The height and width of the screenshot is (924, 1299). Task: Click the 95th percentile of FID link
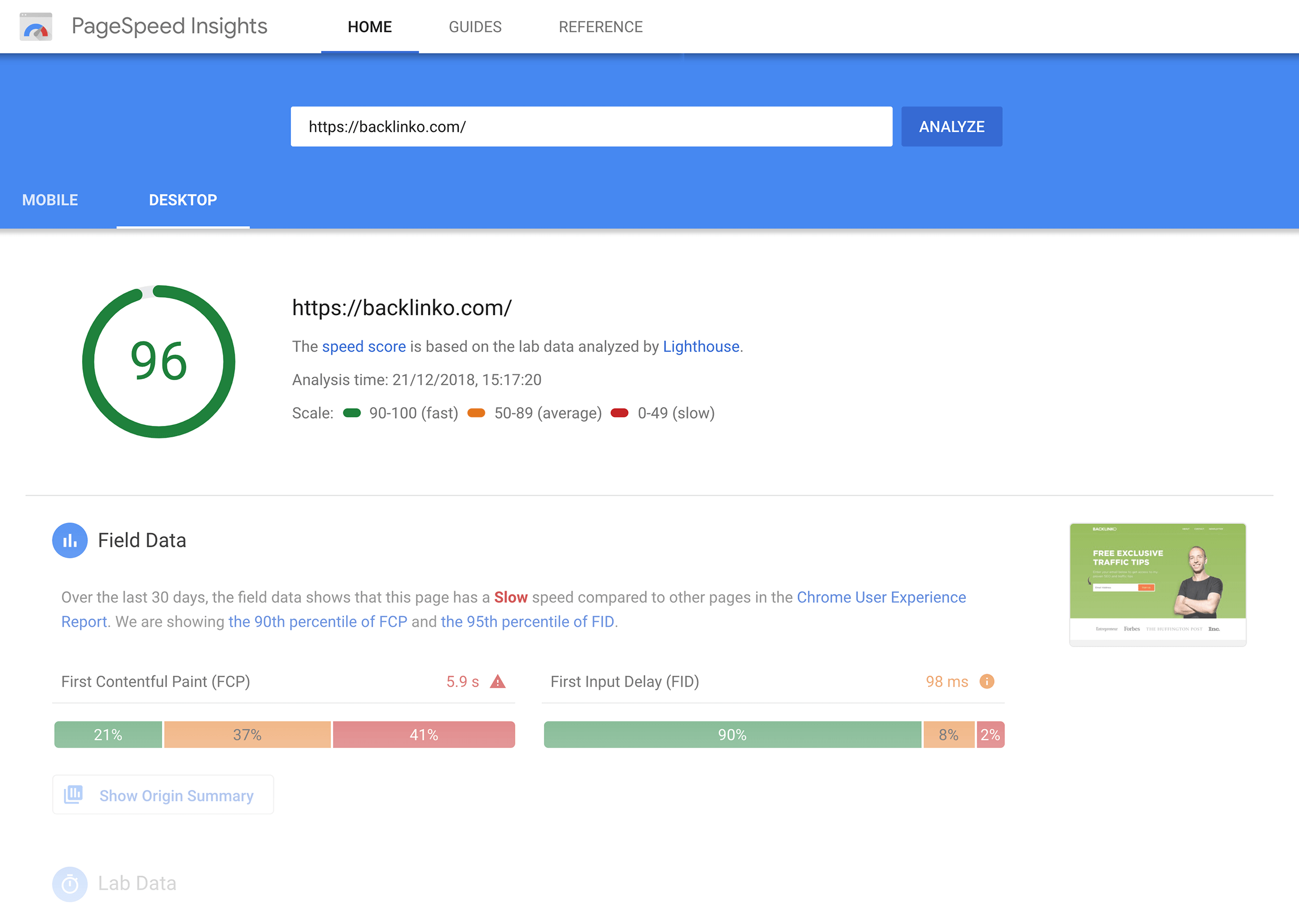click(527, 622)
